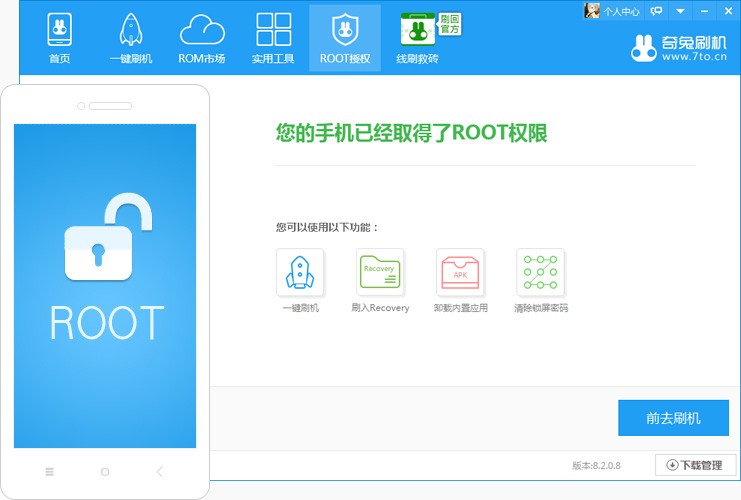Click the 刷入Recovery folder icon
The height and width of the screenshot is (500, 741).
pyautogui.click(x=380, y=273)
